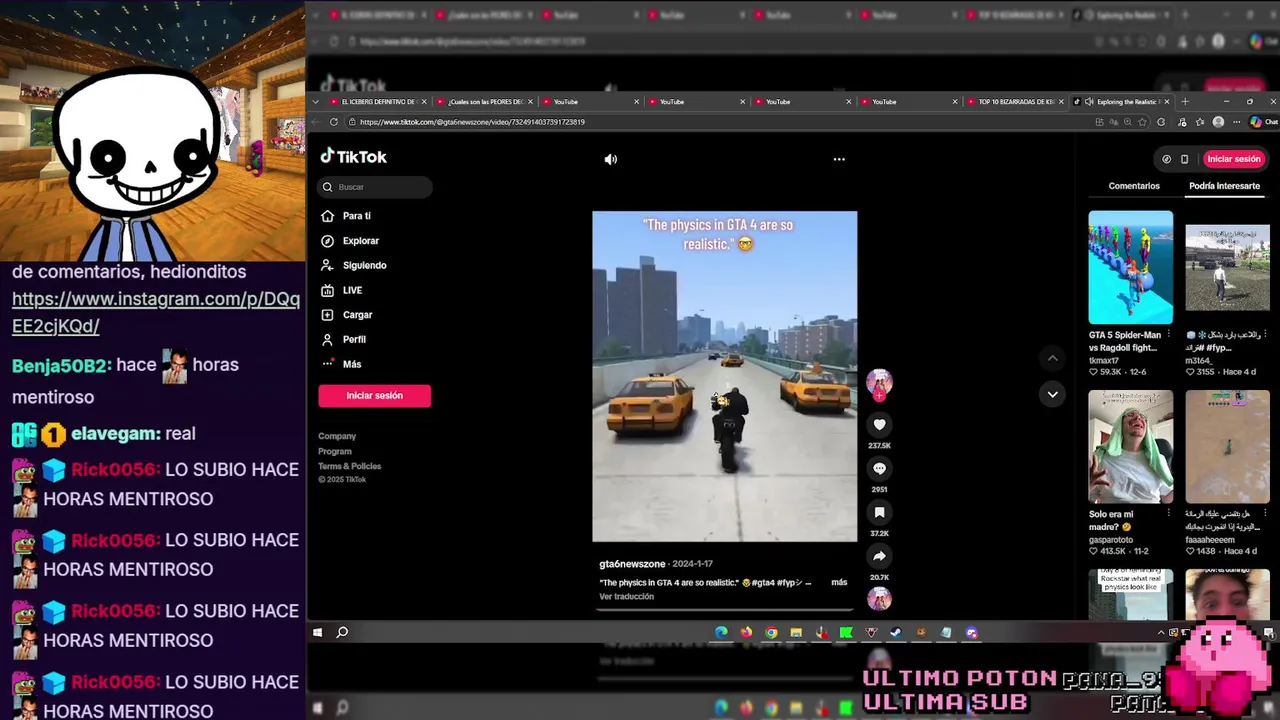
Task: Click Ver traducción under the caption
Action: 626,597
